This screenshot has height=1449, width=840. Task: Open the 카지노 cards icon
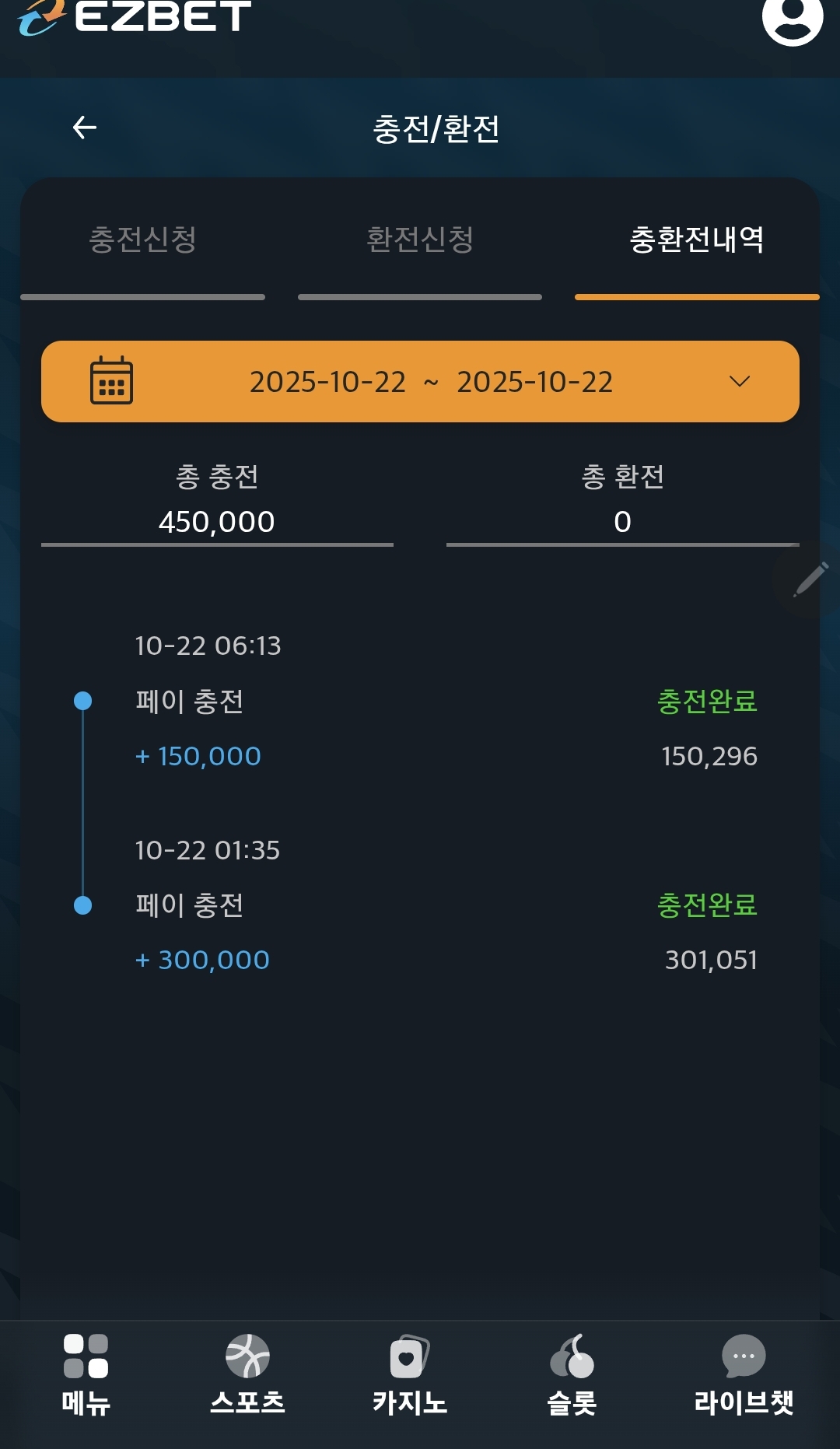(409, 1356)
